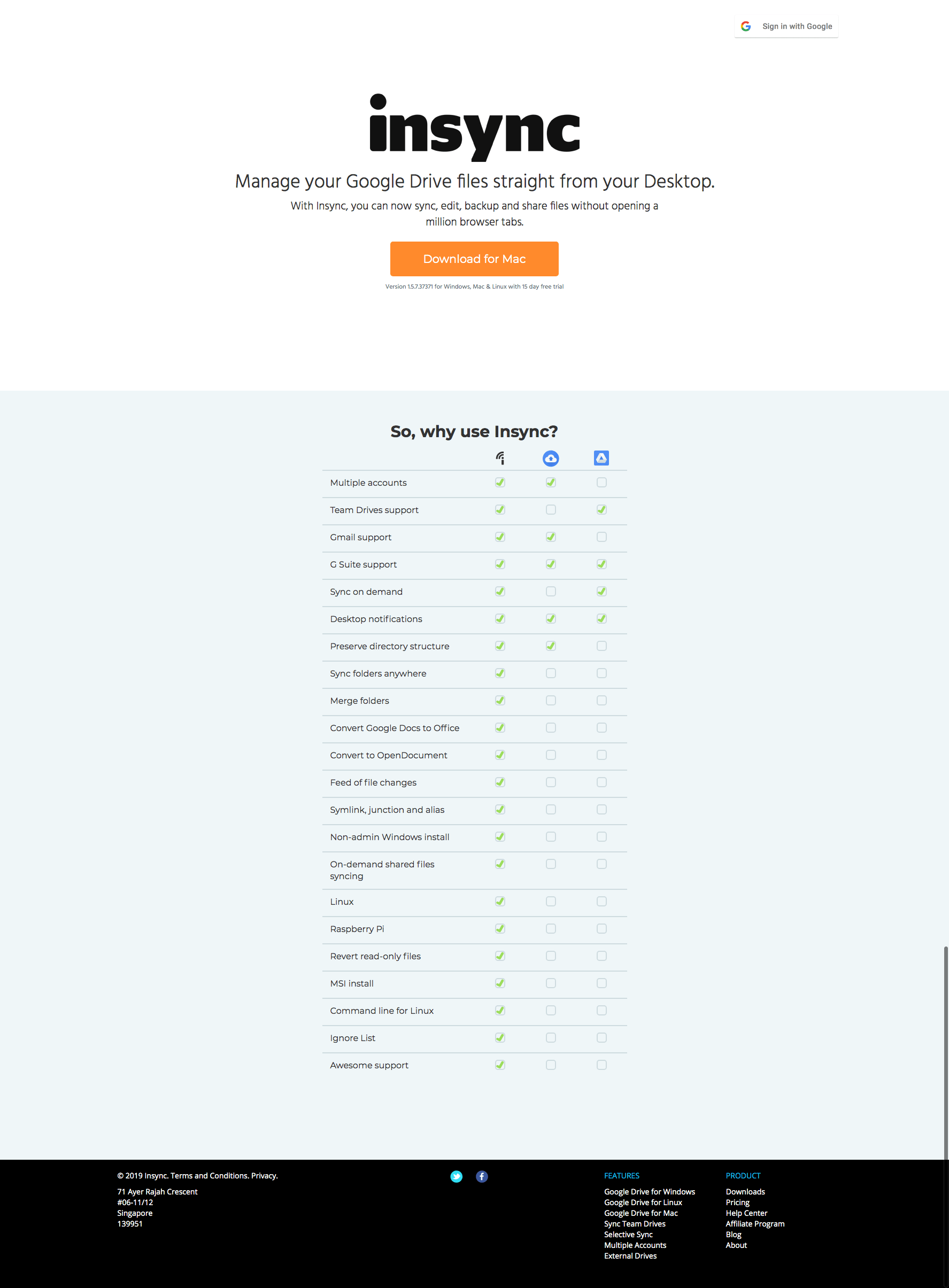Image resolution: width=949 pixels, height=1288 pixels.
Task: Click the Google Drive File Stream icon
Action: click(x=601, y=457)
